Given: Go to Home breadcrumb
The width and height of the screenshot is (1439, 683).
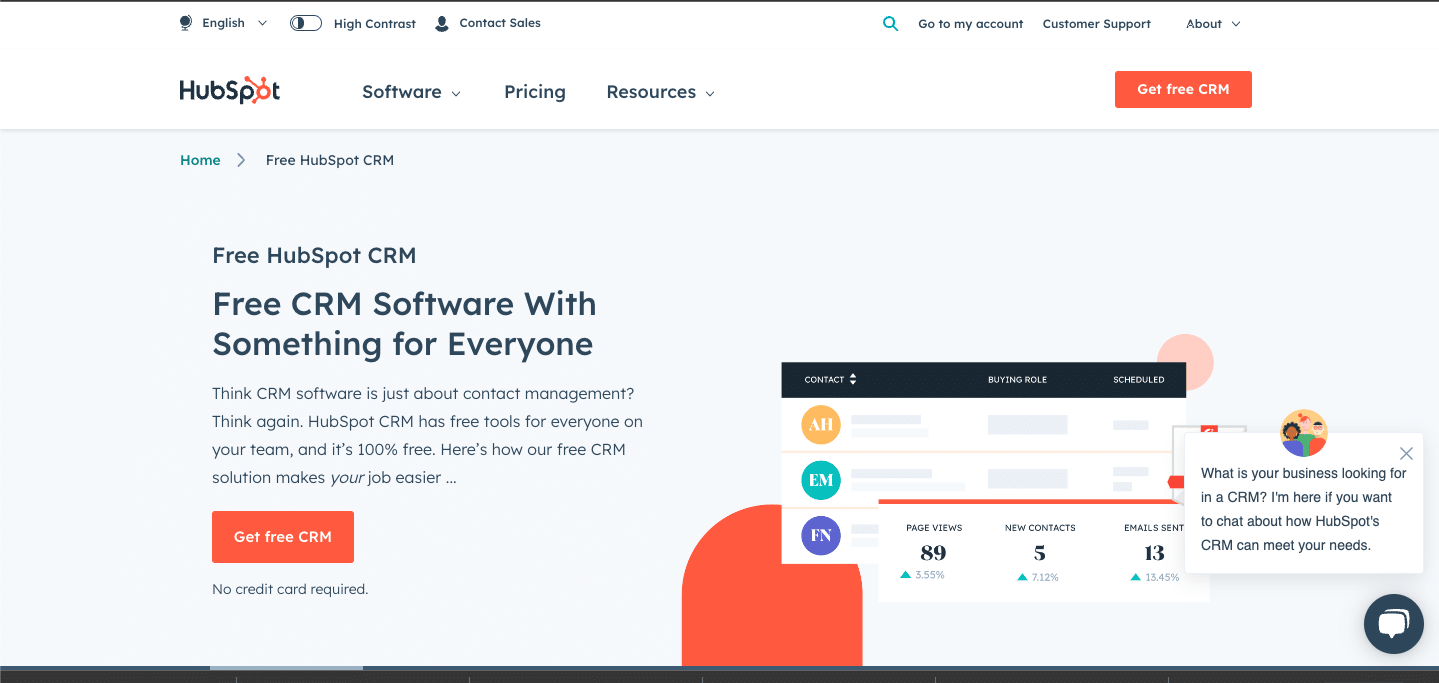Looking at the screenshot, I should [x=200, y=160].
